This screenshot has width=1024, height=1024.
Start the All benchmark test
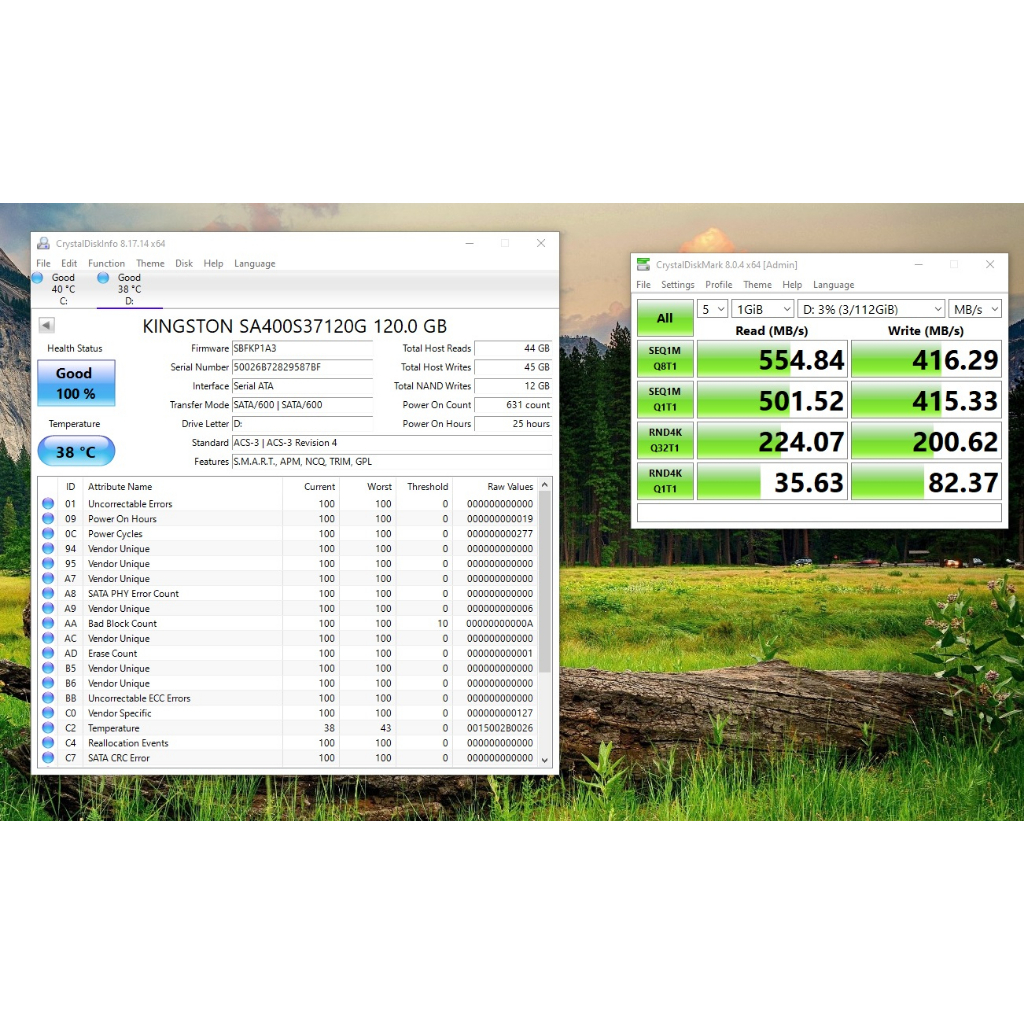click(665, 318)
